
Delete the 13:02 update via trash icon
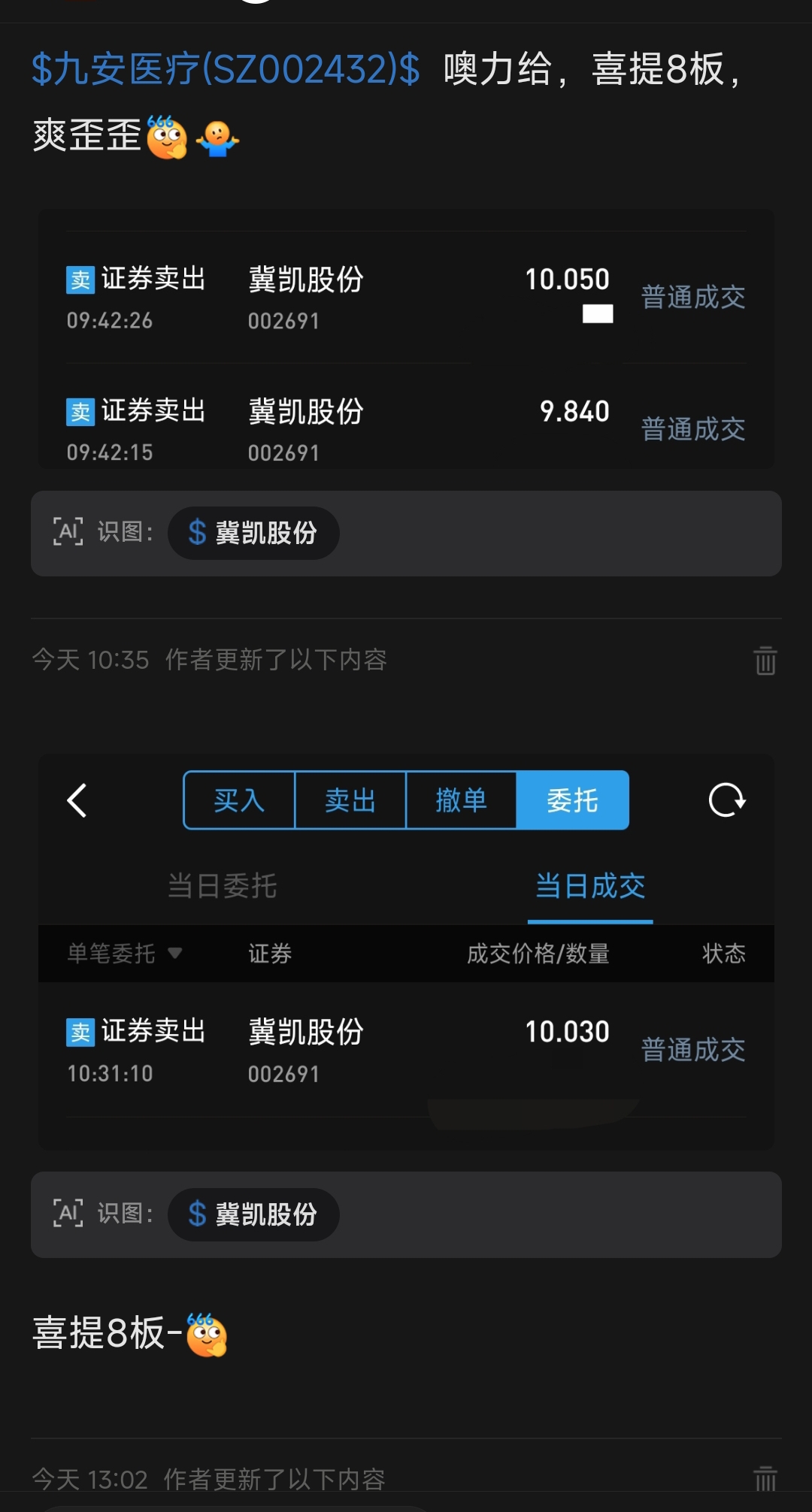765,1479
